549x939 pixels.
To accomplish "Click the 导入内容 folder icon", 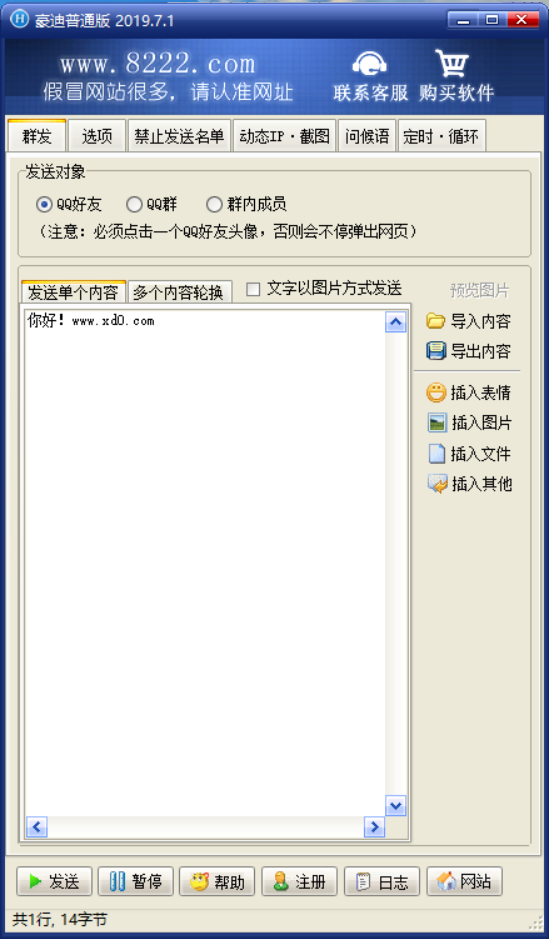I will tap(436, 321).
